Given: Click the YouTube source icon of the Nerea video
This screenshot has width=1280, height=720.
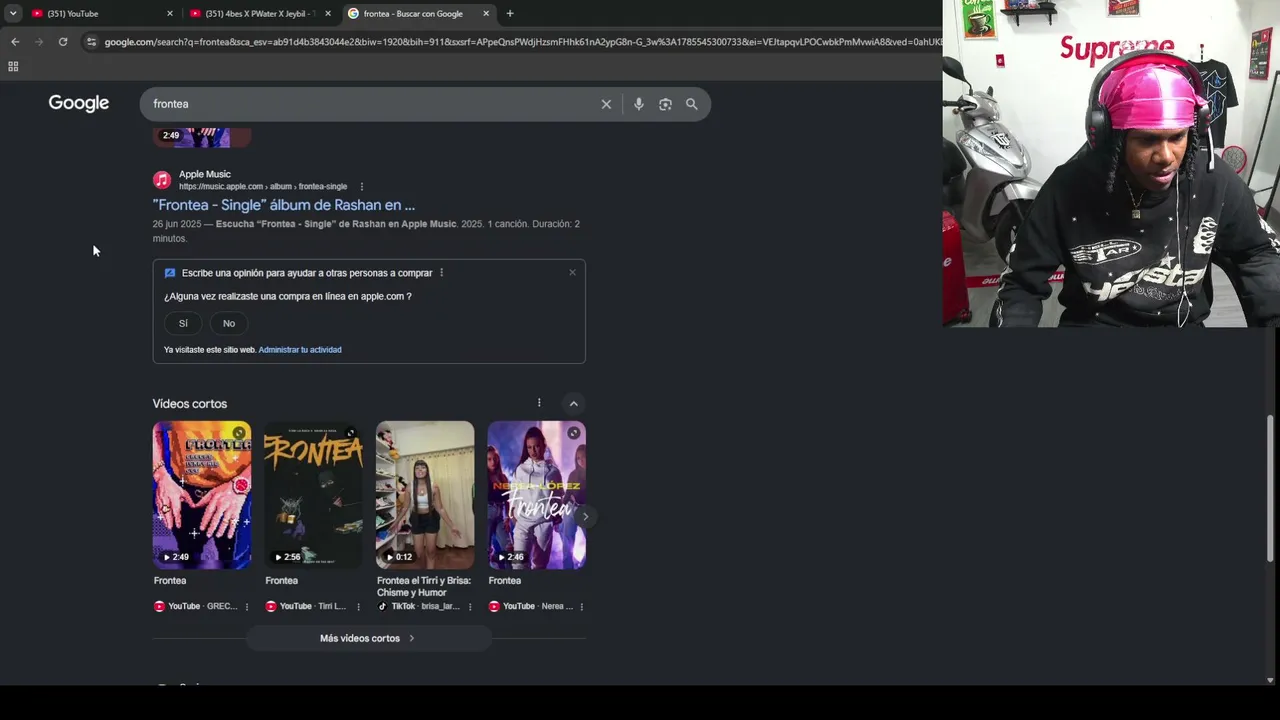Looking at the screenshot, I should [494, 606].
